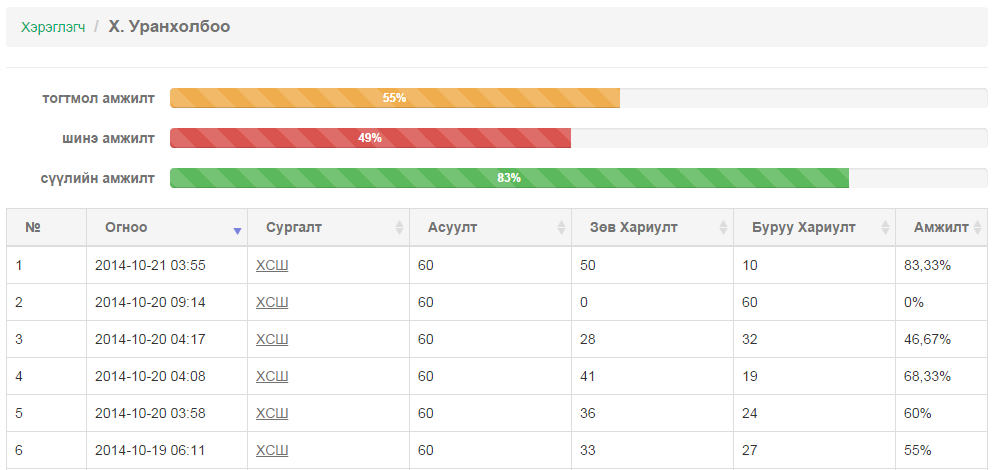Open the Хэрэглэгч breadcrumb link

(x=53, y=27)
